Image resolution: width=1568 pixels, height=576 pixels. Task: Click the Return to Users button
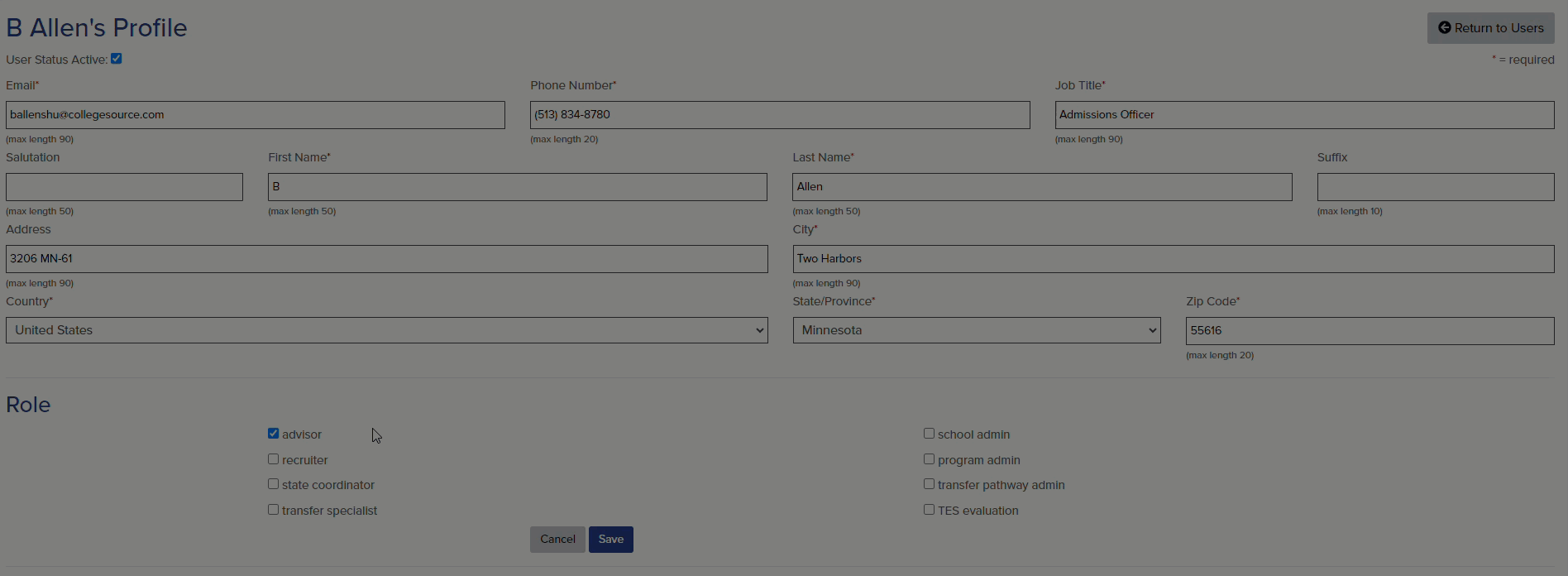(1490, 28)
